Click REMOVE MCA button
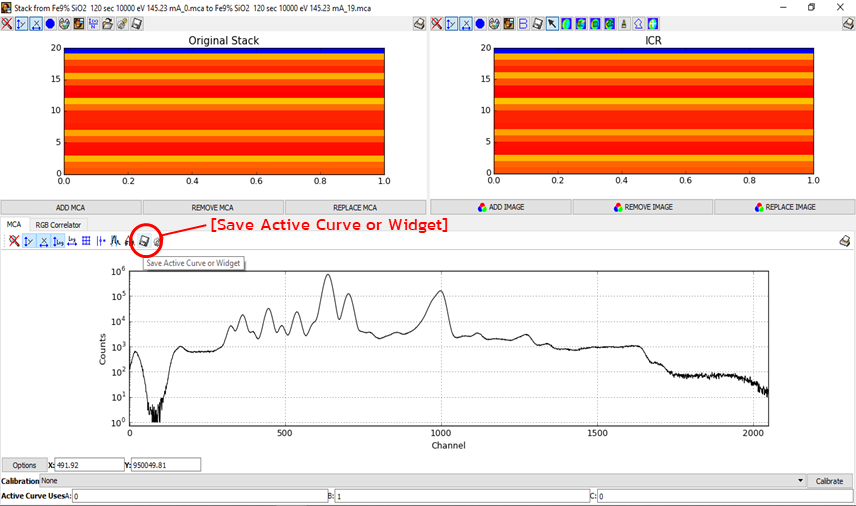Viewport: 856px width, 506px height. click(213, 207)
